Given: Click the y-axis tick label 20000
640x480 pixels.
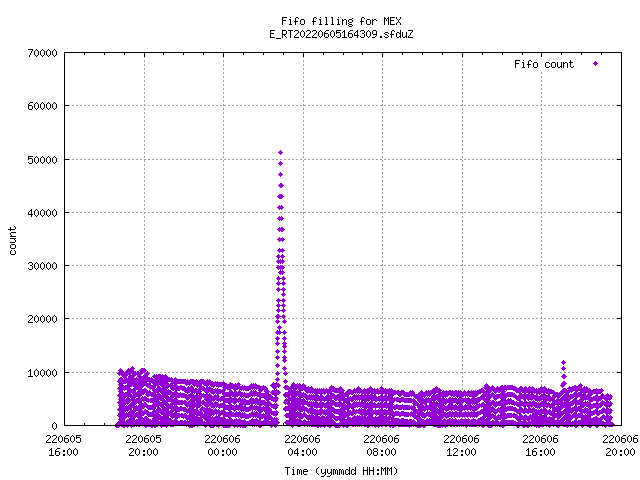Looking at the screenshot, I should click(x=42, y=319).
